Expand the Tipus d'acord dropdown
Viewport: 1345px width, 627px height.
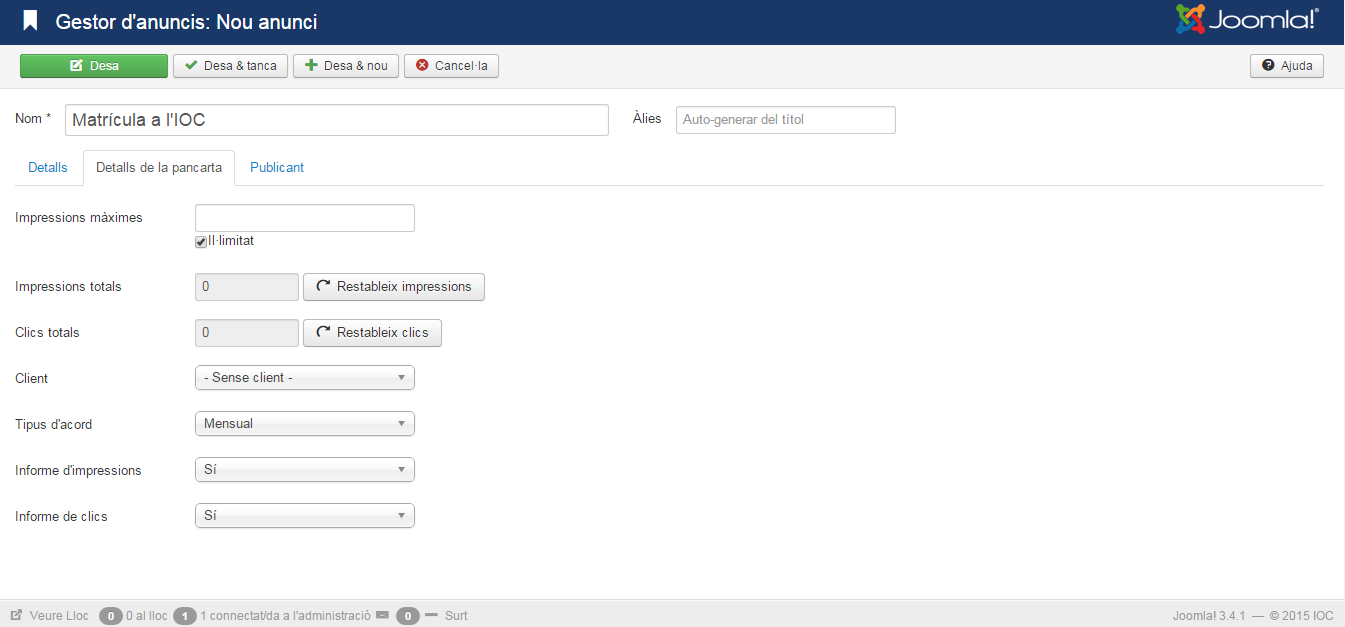click(x=304, y=424)
